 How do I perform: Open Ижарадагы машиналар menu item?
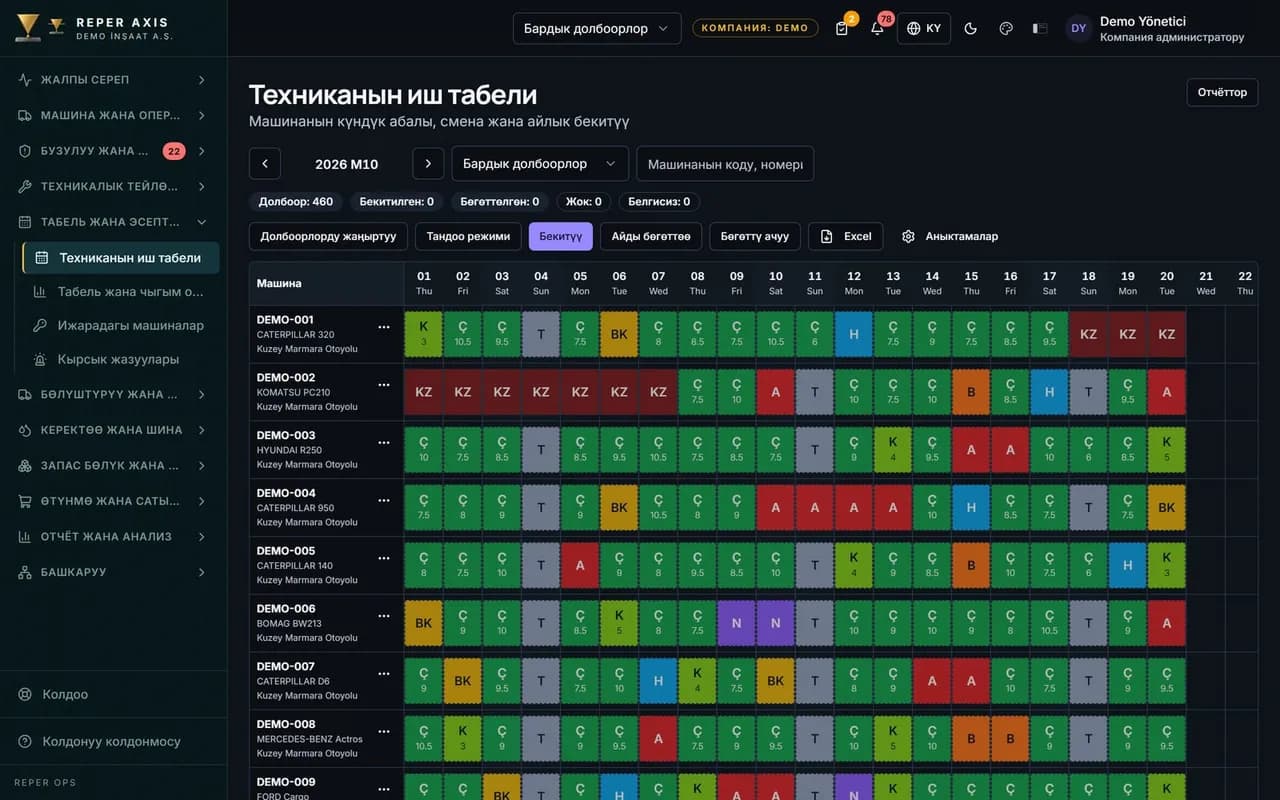[x=121, y=325]
